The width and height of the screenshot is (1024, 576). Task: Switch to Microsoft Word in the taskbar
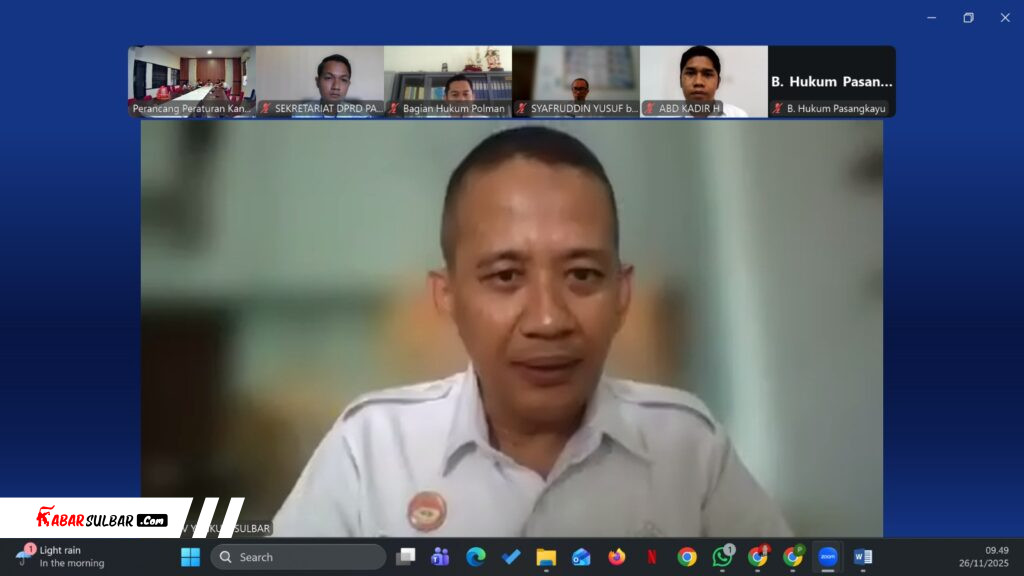pyautogui.click(x=863, y=557)
